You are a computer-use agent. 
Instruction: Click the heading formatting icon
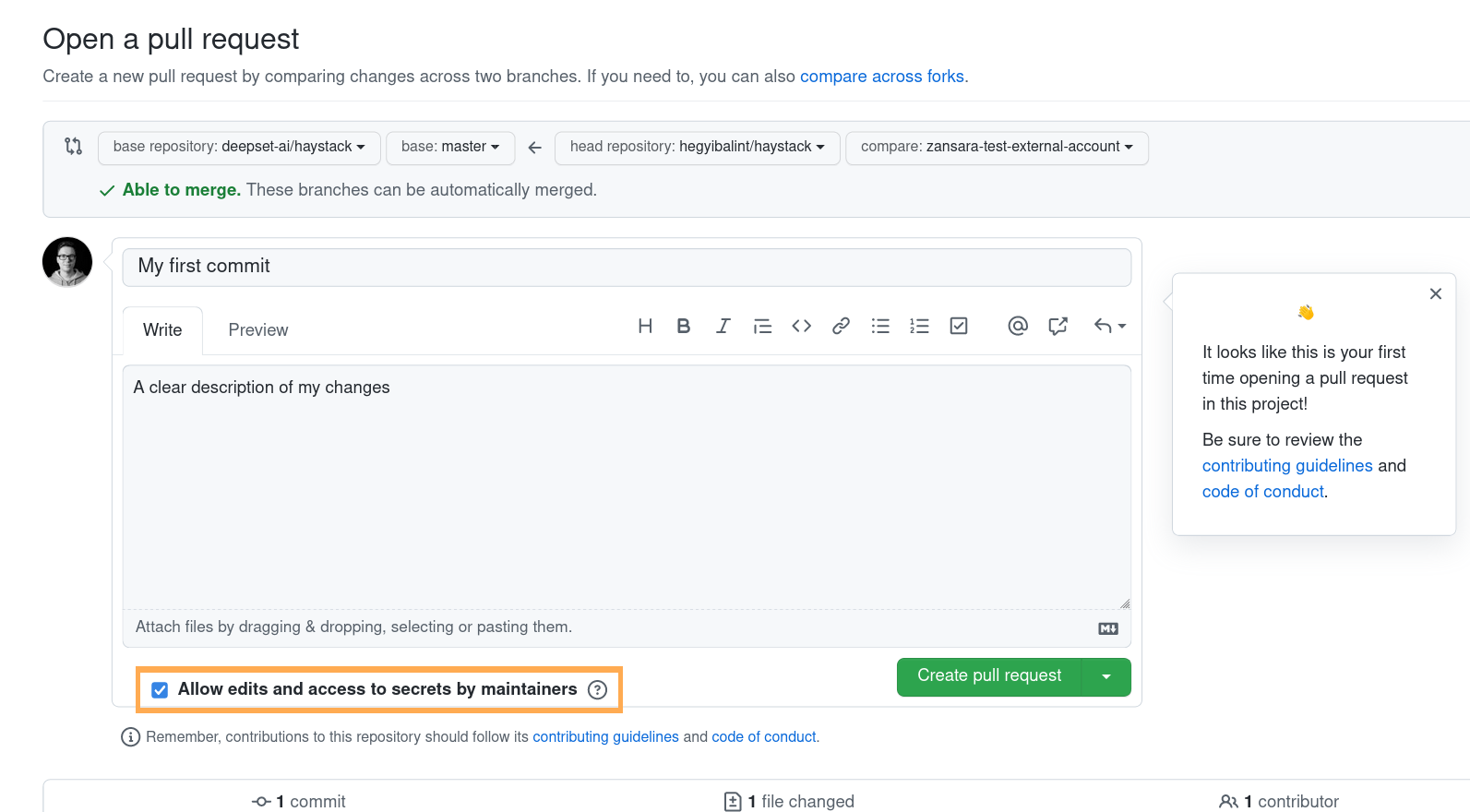tap(645, 326)
